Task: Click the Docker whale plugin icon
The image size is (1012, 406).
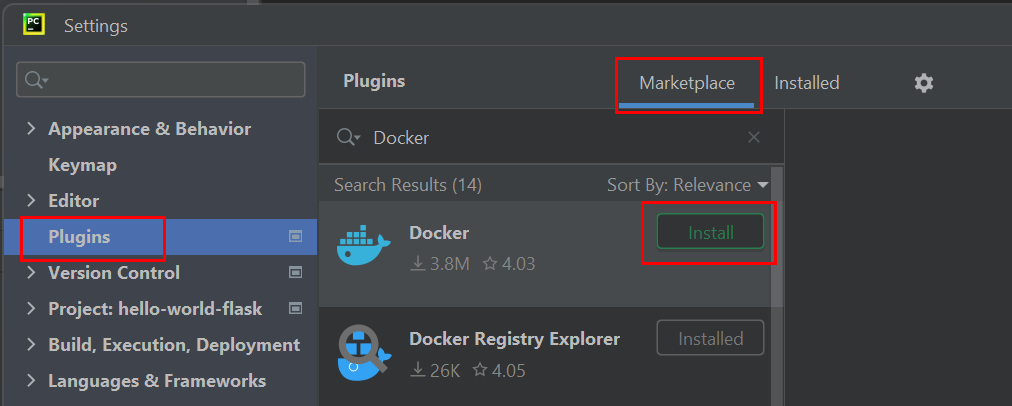Action: coord(363,246)
